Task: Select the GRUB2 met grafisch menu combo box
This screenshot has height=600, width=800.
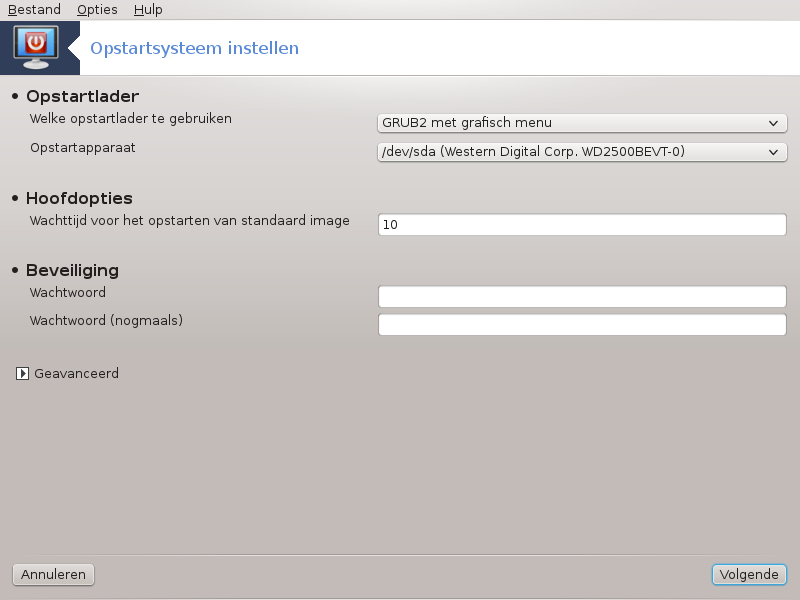Action: (x=582, y=123)
